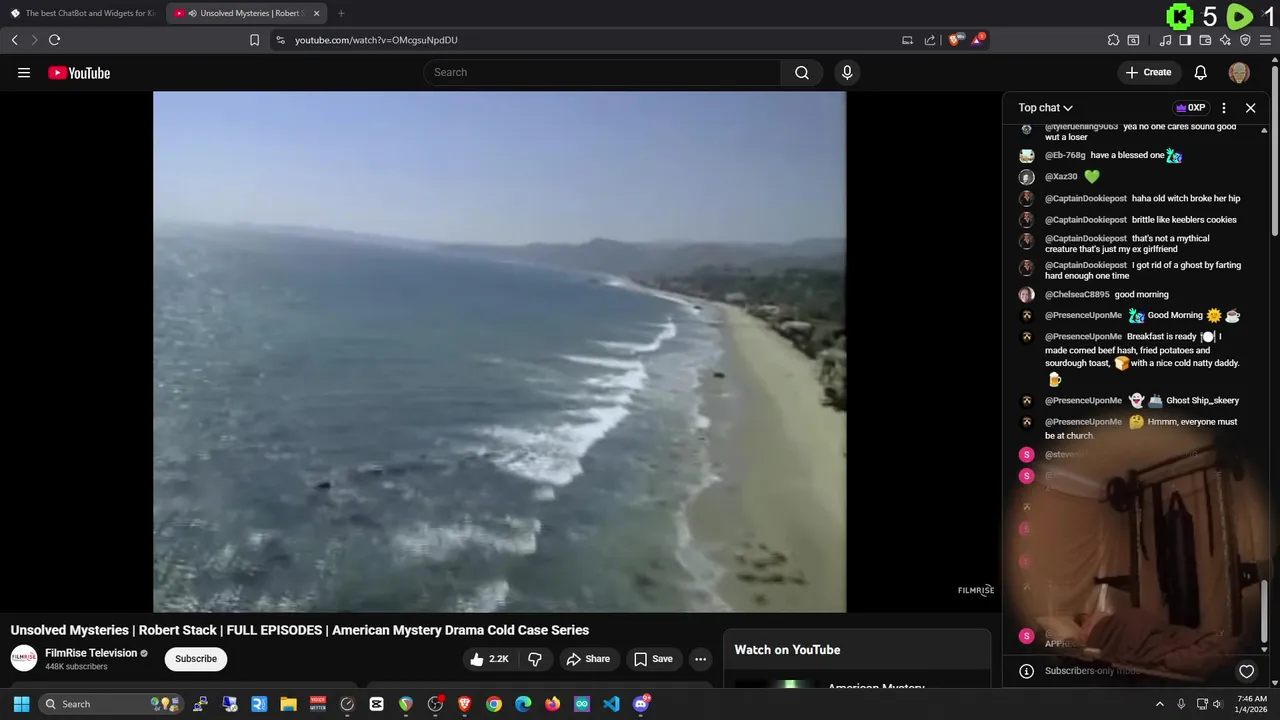Click username @ChelseaC8895 in chat
This screenshot has width=1280, height=720.
1077,295
